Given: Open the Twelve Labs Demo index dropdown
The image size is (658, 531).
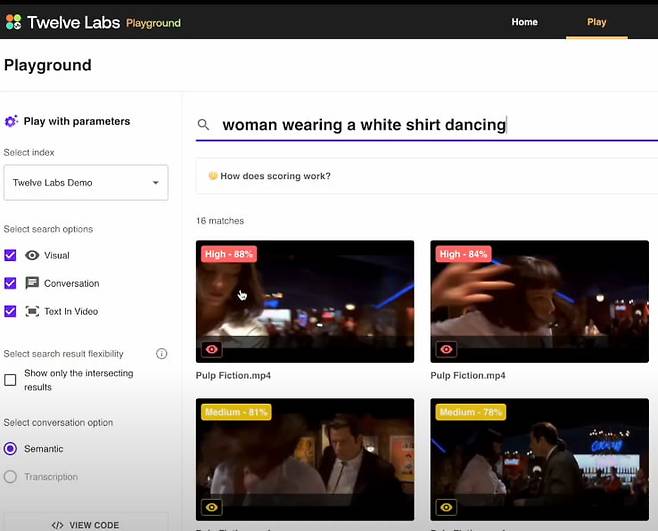Looking at the screenshot, I should click(x=86, y=183).
